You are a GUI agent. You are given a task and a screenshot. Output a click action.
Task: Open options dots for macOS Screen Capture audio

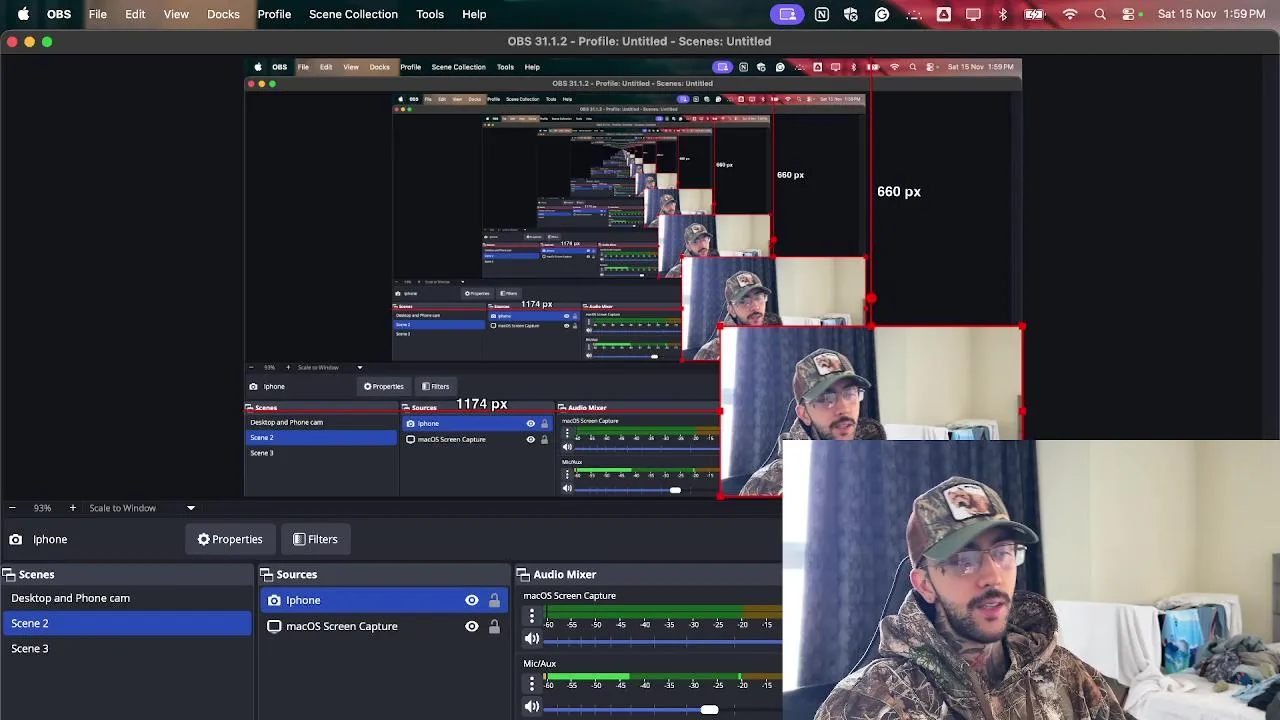pos(532,616)
